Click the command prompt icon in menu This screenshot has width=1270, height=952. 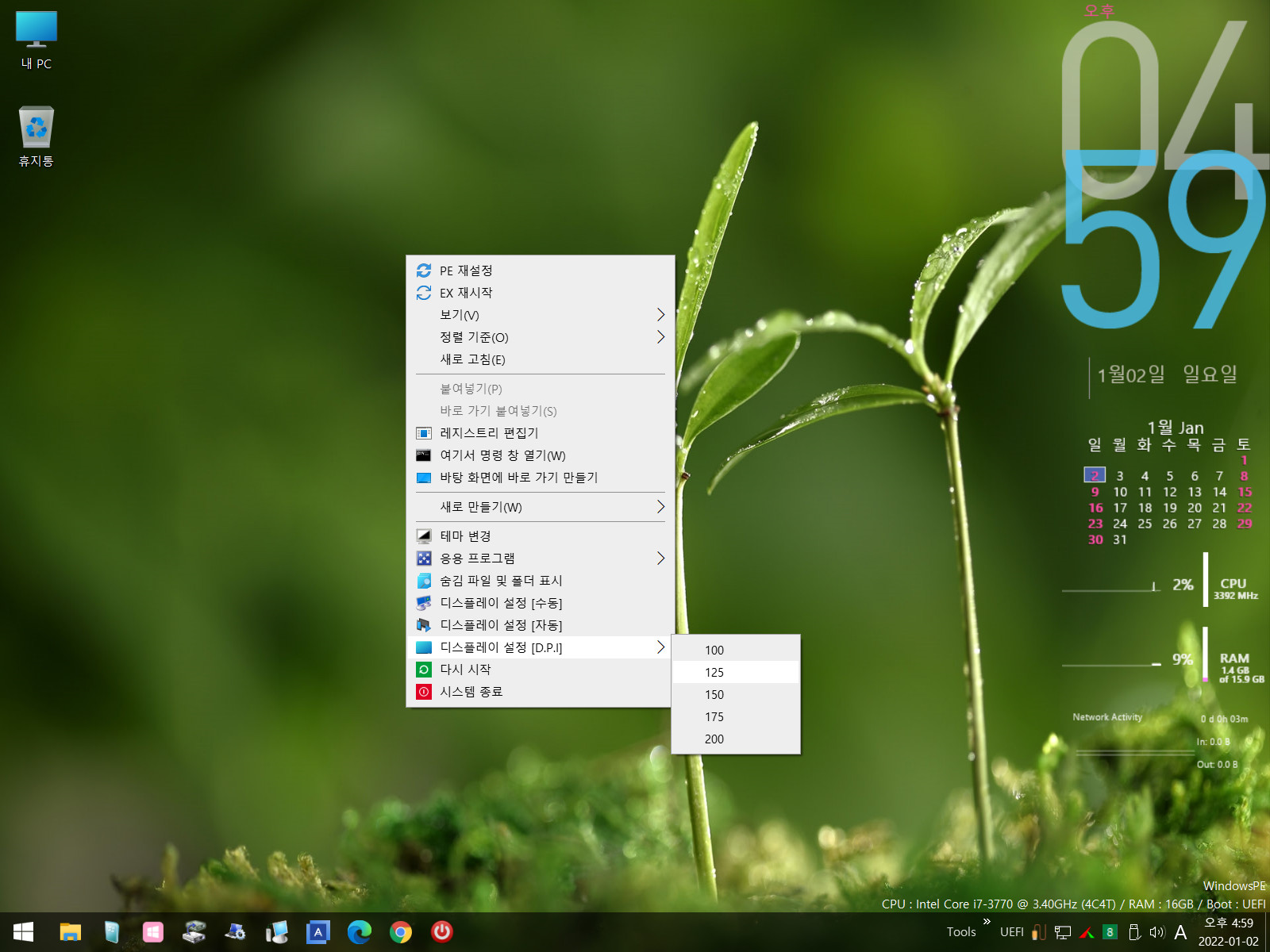pyautogui.click(x=424, y=455)
